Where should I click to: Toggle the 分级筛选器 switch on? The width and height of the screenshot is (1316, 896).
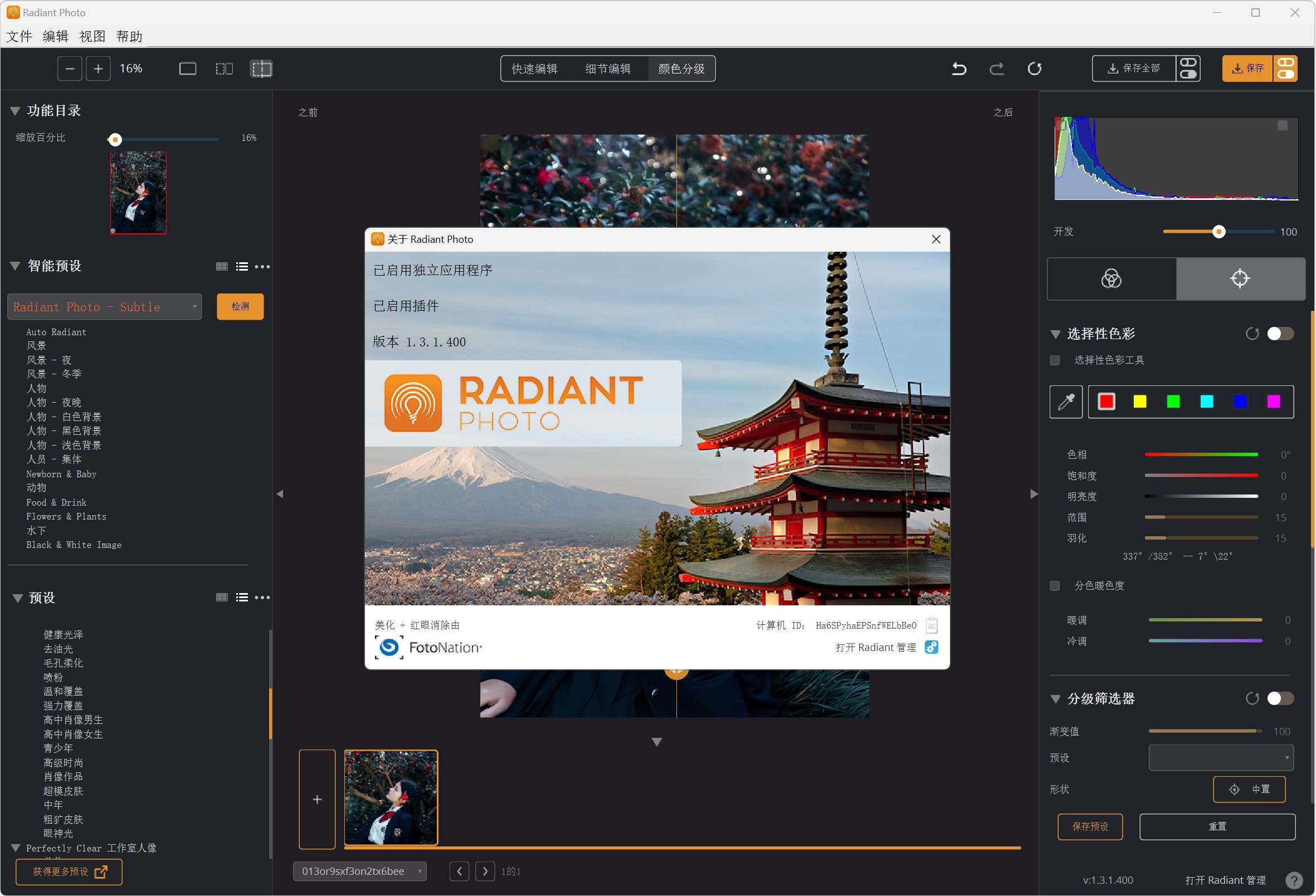point(1280,698)
